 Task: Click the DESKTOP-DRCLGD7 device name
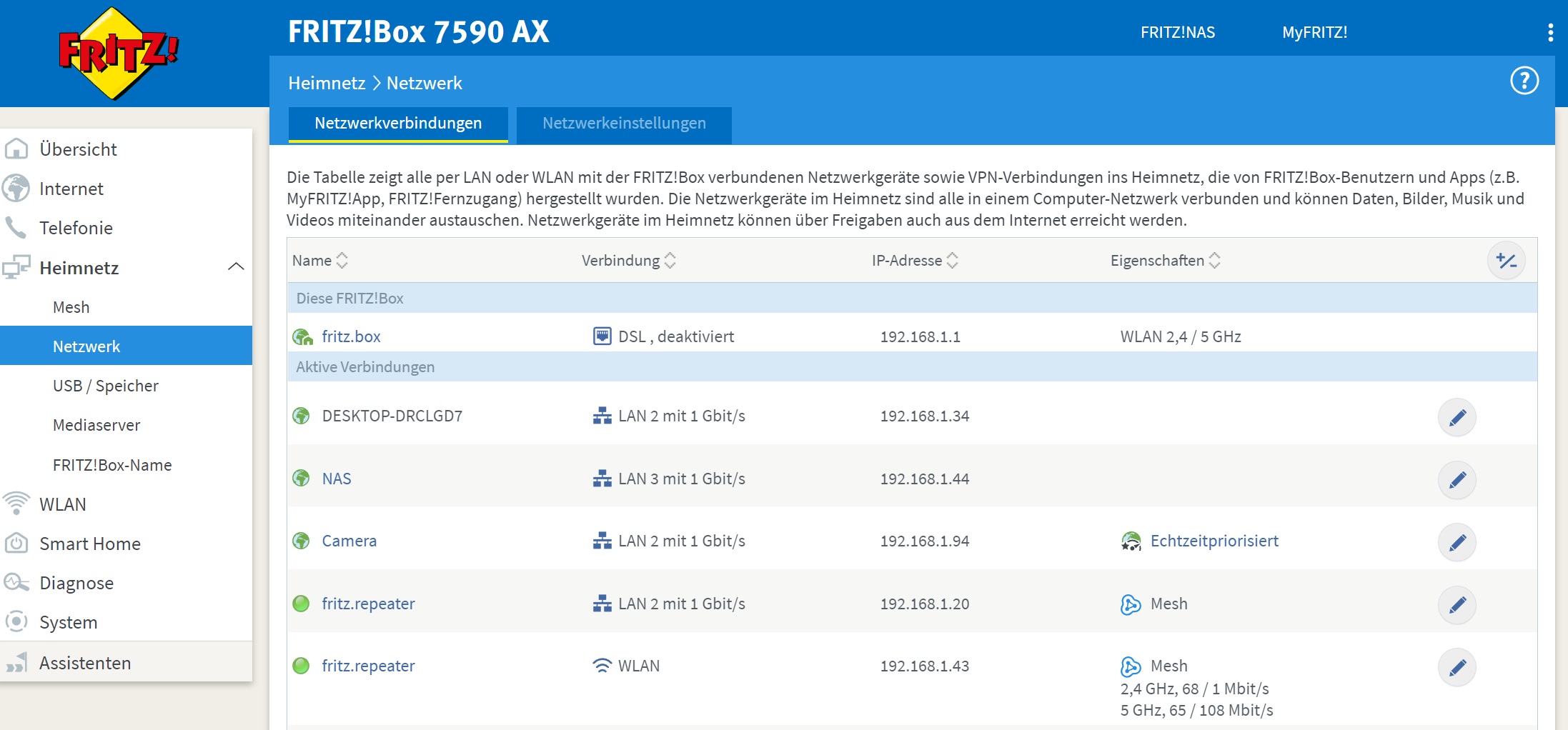click(x=392, y=416)
